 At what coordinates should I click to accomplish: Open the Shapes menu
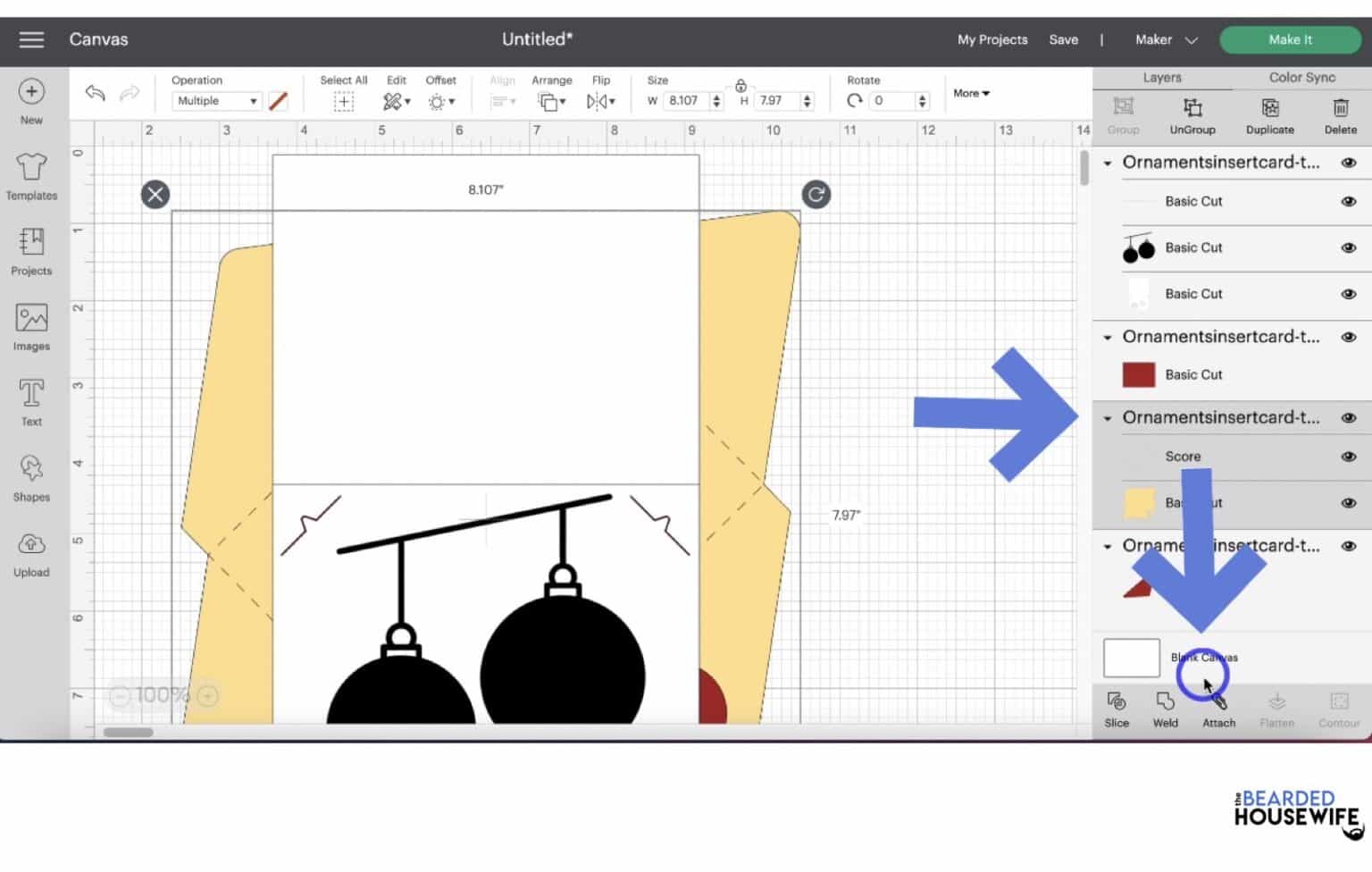[31, 477]
